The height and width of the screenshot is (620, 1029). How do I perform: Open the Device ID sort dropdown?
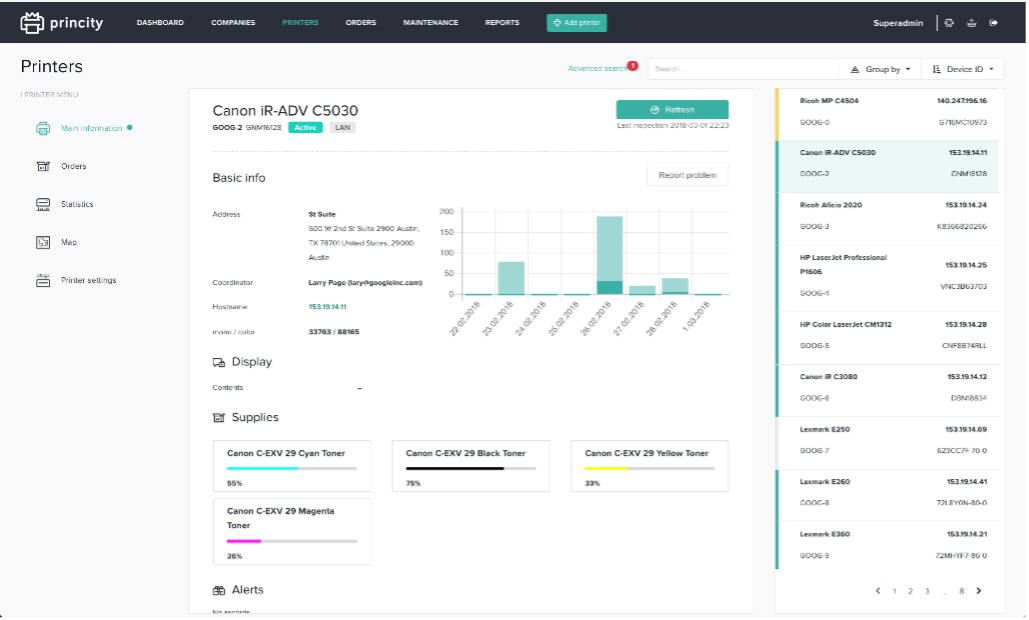963,70
